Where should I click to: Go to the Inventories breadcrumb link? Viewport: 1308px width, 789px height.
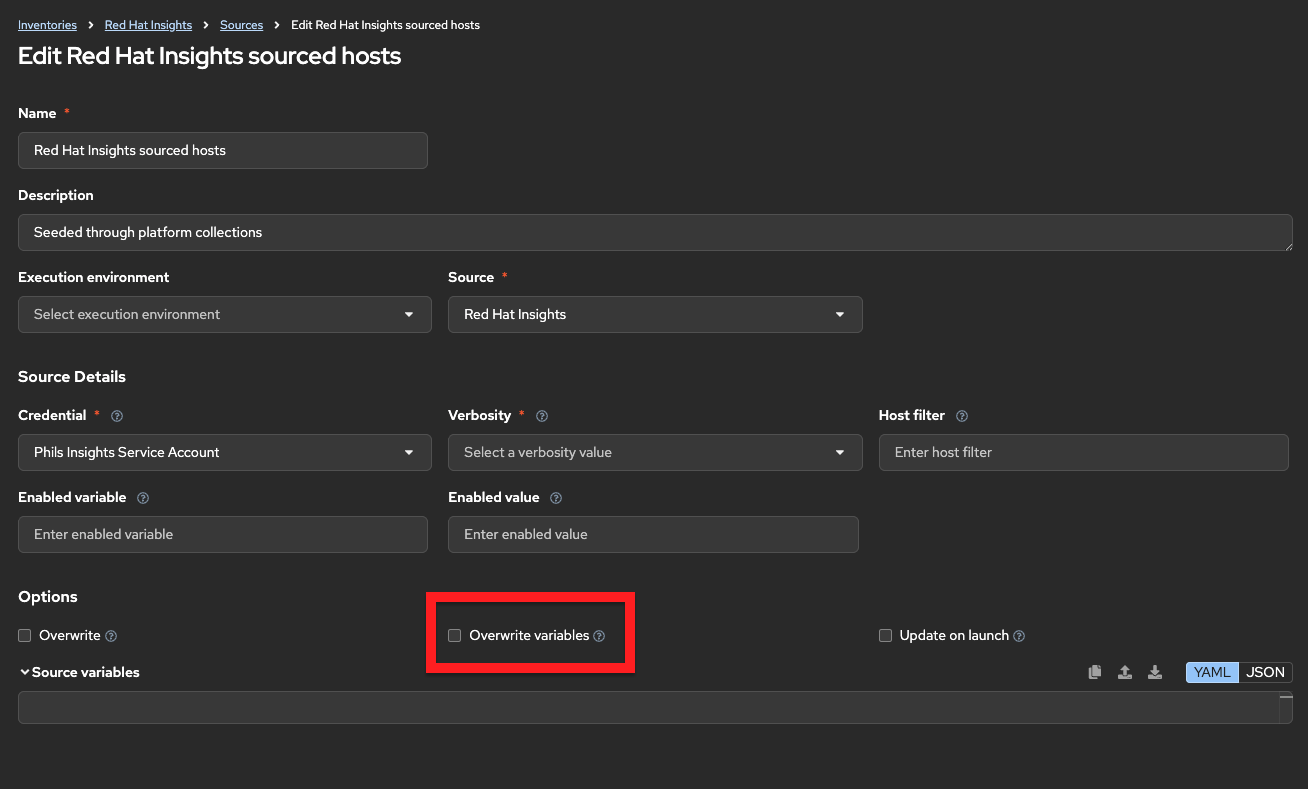tap(47, 25)
